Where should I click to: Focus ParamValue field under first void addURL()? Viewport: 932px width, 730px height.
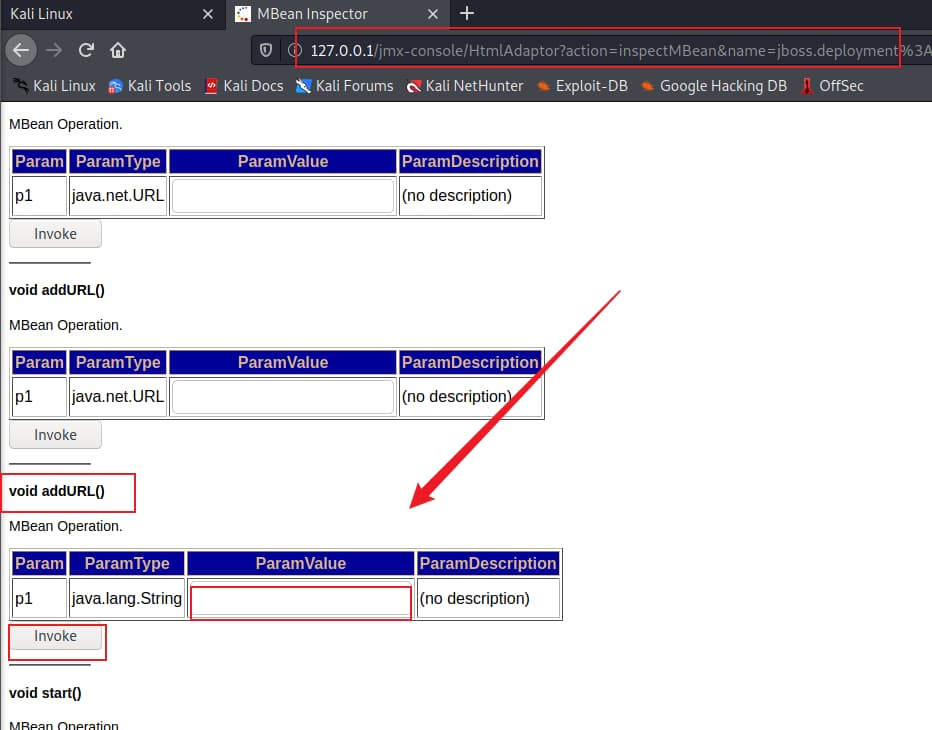pos(283,397)
